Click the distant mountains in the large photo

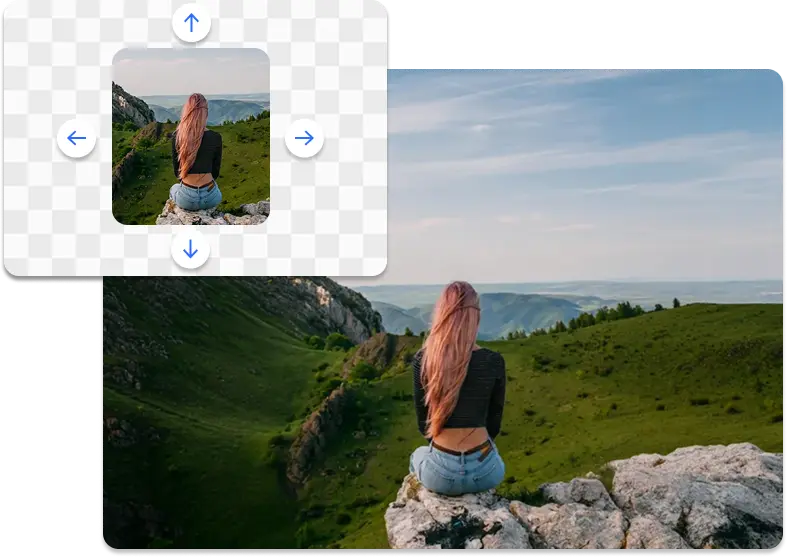(x=520, y=307)
